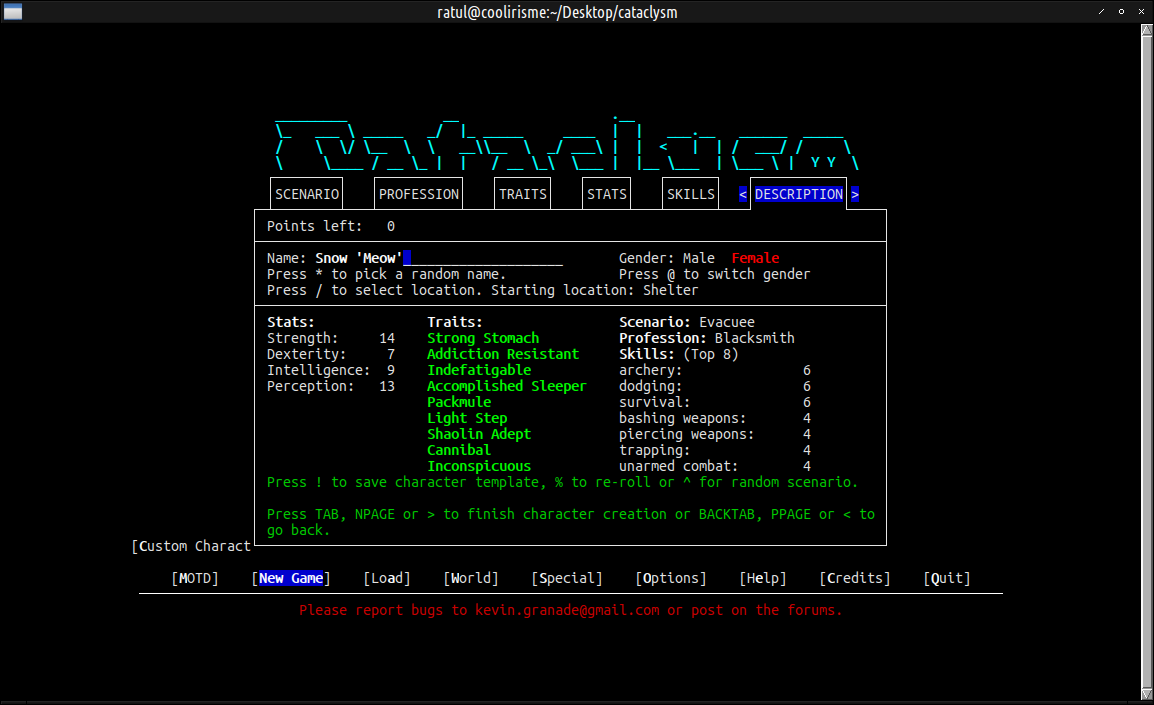The width and height of the screenshot is (1154, 705).
Task: Click the survival skill row
Action: point(715,402)
